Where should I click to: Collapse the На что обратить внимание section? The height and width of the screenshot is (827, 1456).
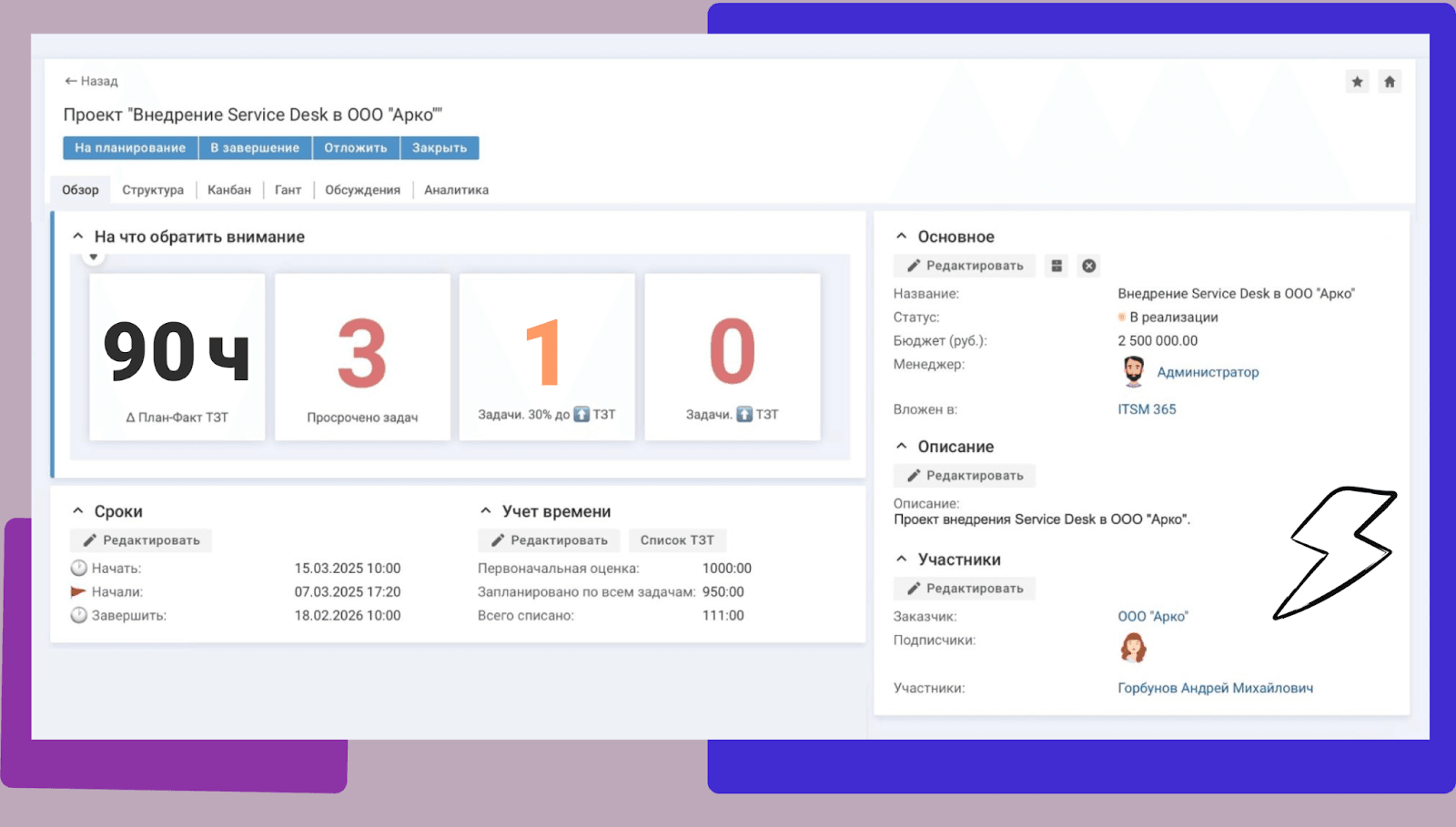77,236
